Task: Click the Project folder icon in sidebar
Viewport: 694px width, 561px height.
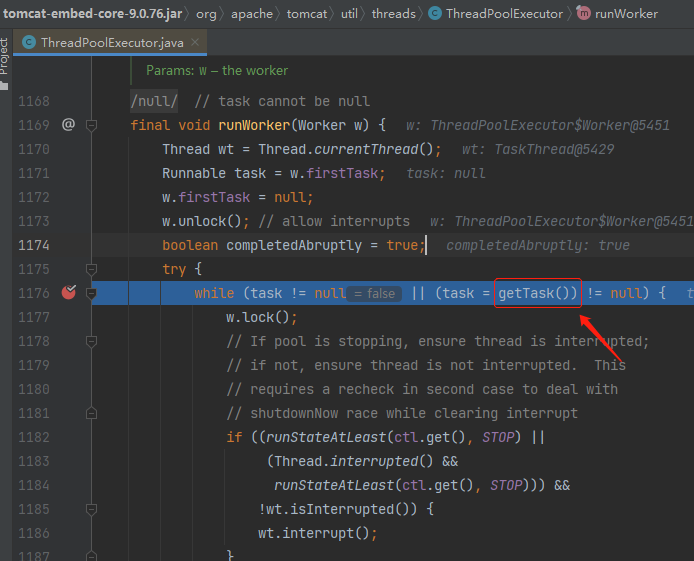Action: (x=4, y=85)
